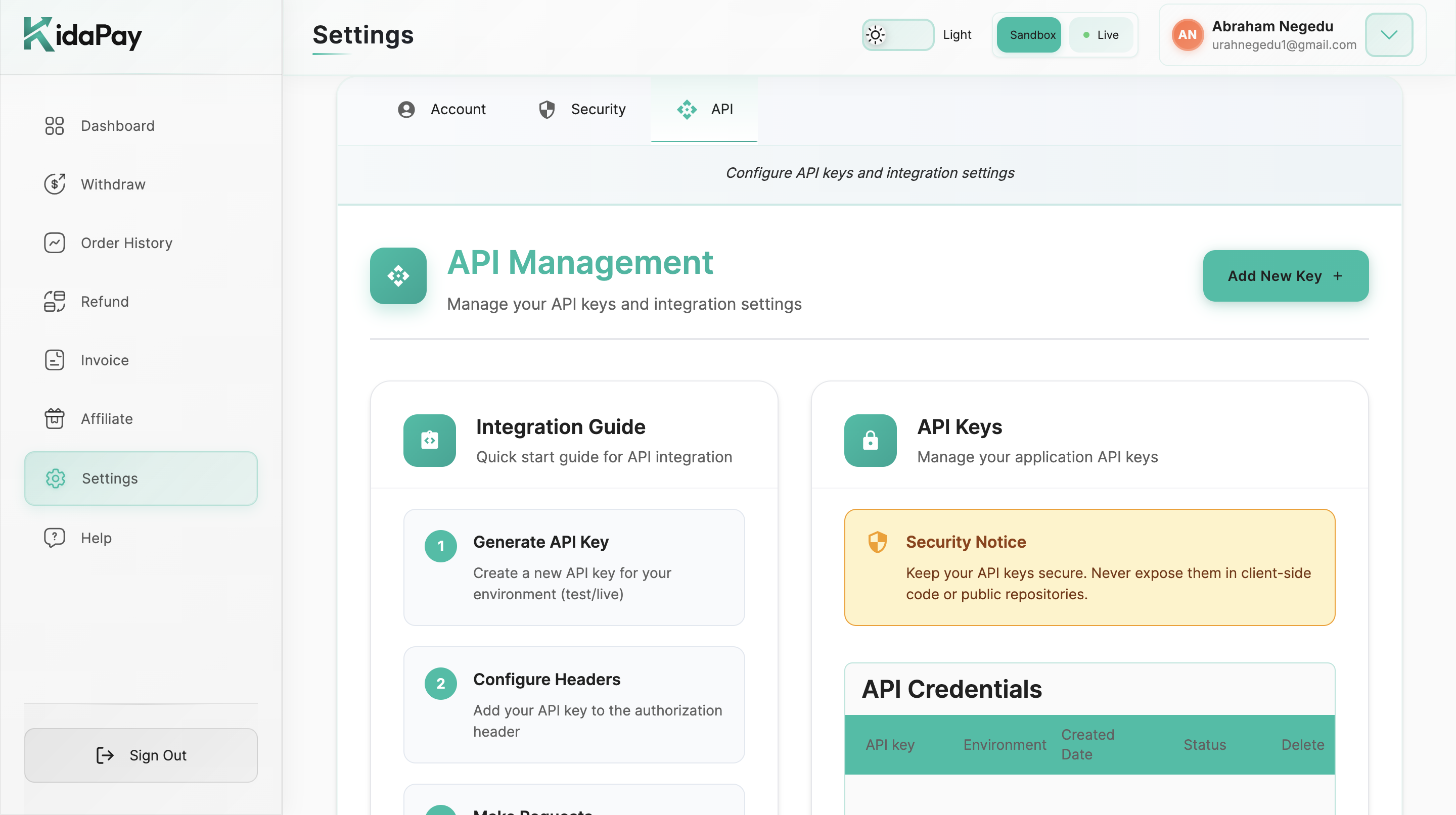The height and width of the screenshot is (815, 1456).
Task: Click the Refund icon in sidebar
Action: pos(54,302)
